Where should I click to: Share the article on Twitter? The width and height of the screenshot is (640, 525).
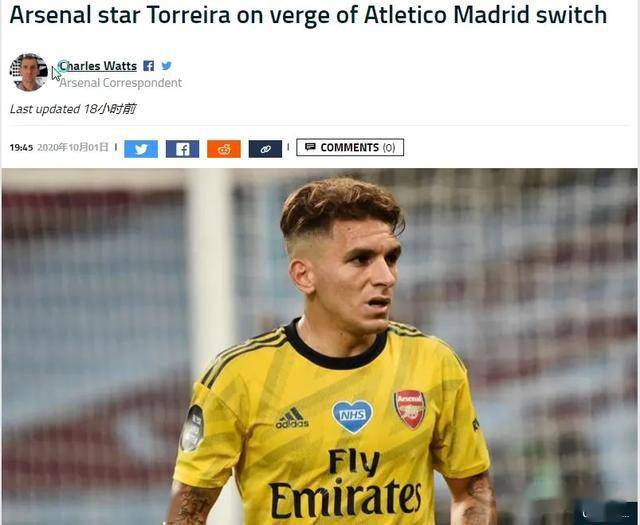click(x=141, y=149)
